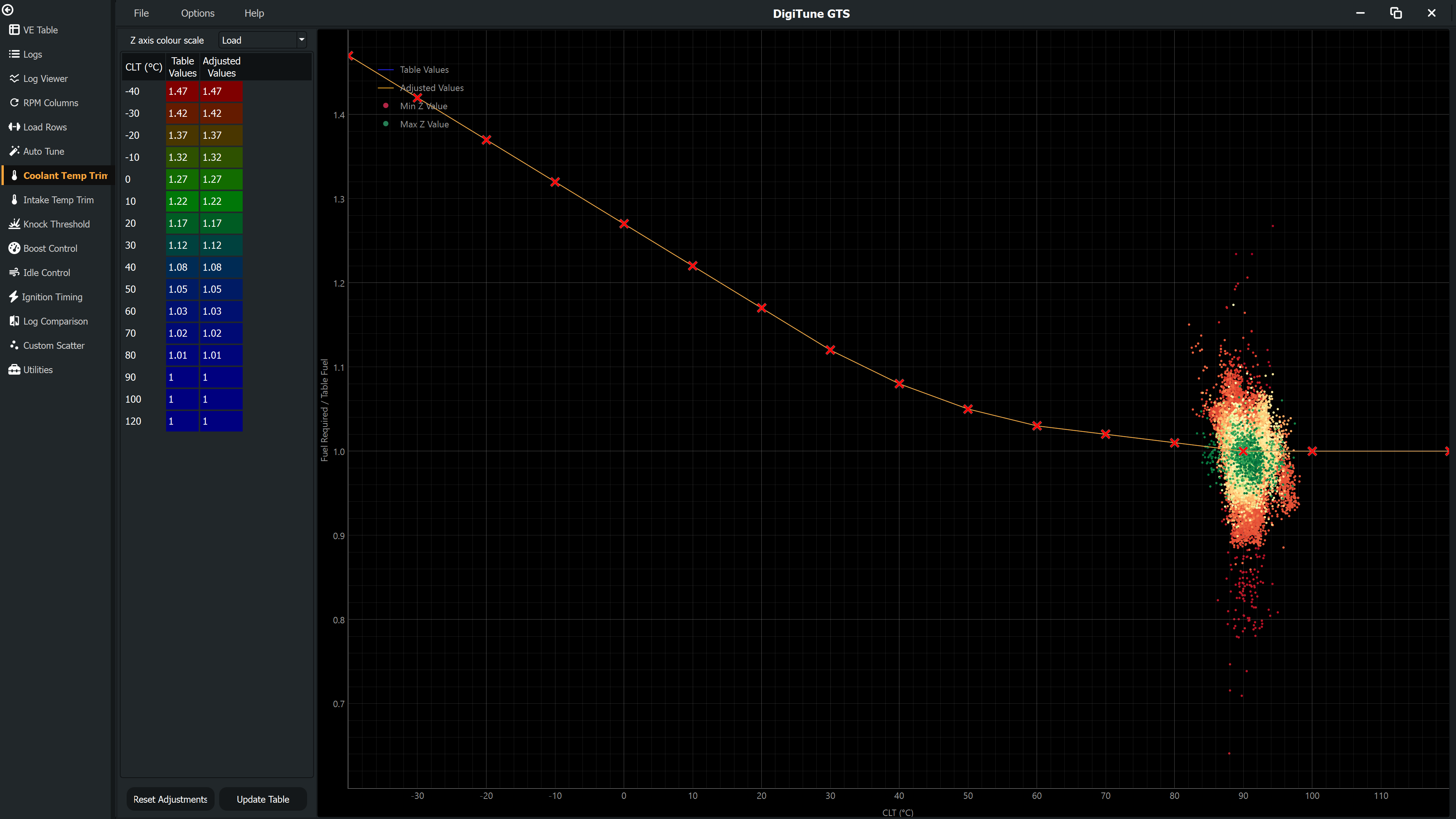
Task: Open the Auto Tune wand icon
Action: (14, 152)
